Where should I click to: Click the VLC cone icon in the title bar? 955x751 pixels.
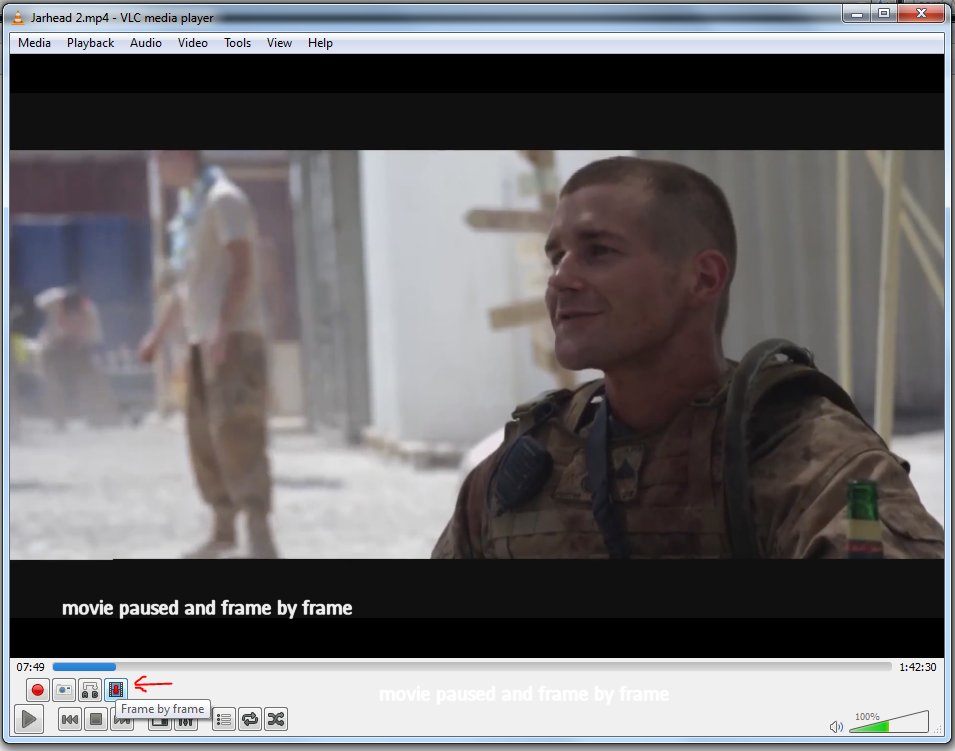coord(18,17)
